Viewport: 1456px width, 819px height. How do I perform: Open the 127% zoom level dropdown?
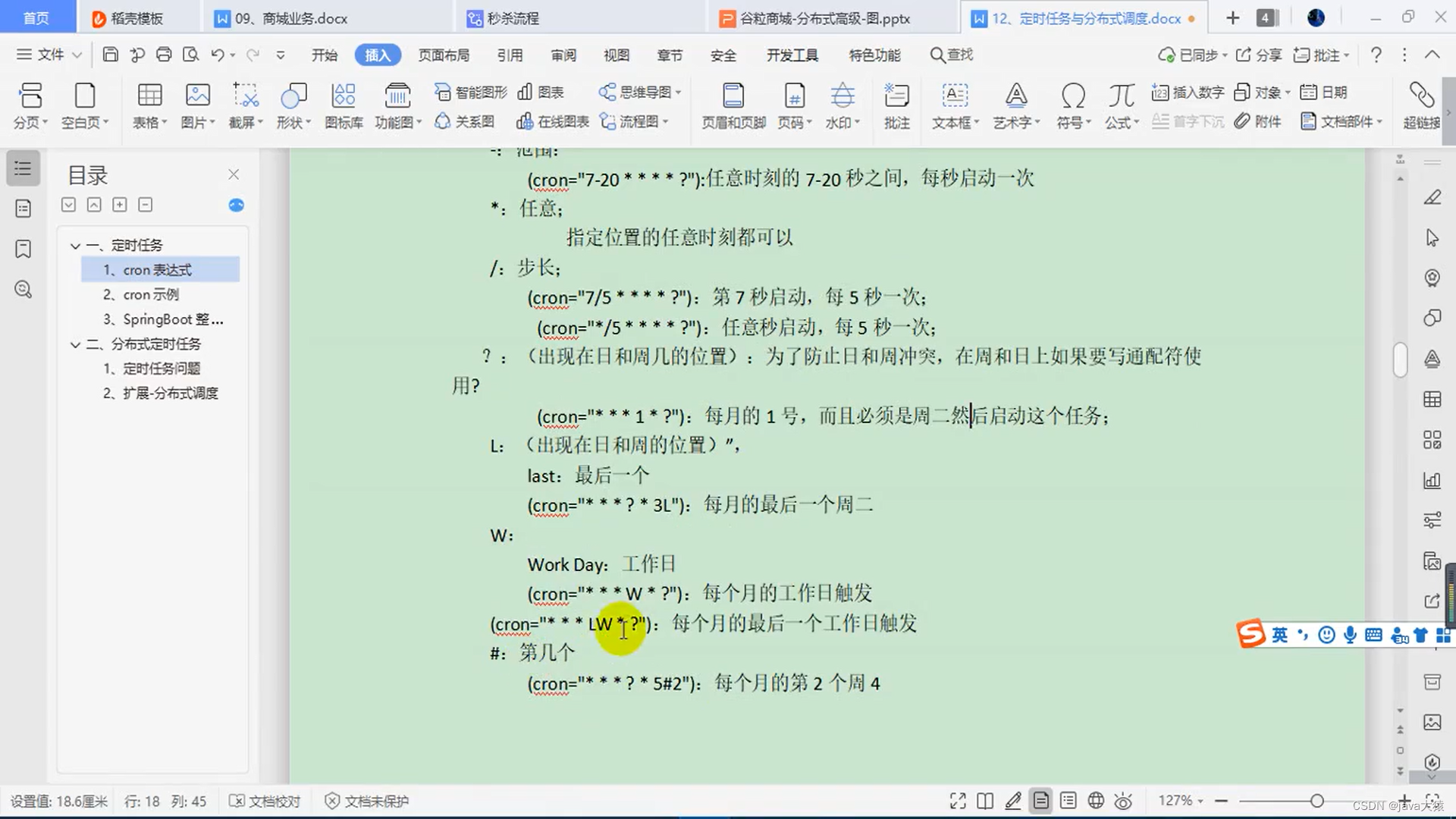(1181, 801)
